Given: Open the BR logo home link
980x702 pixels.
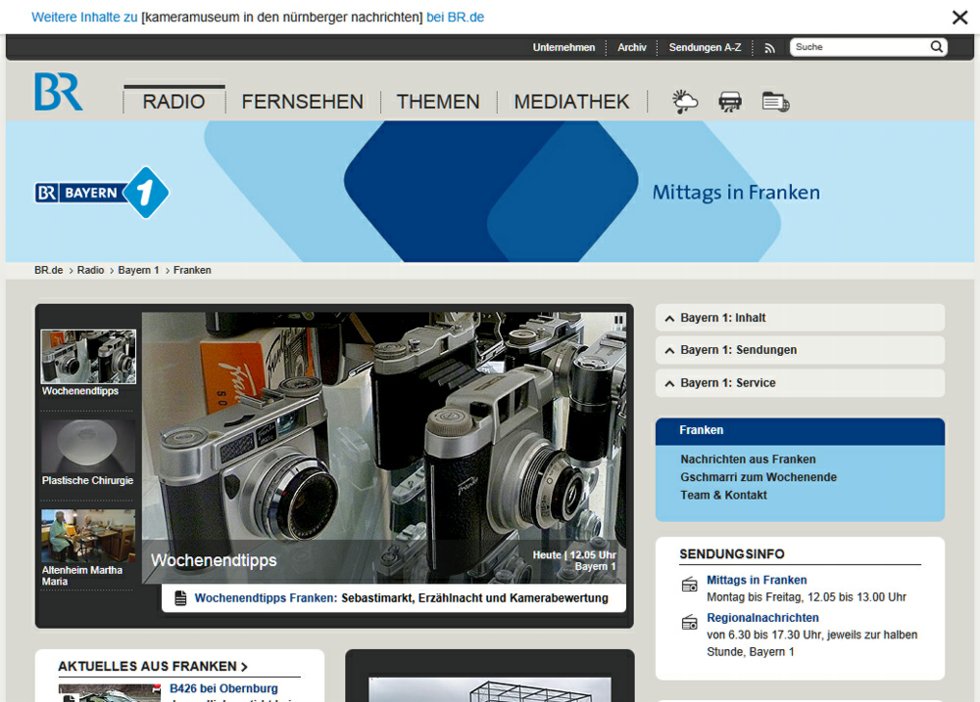Looking at the screenshot, I should pos(58,91).
